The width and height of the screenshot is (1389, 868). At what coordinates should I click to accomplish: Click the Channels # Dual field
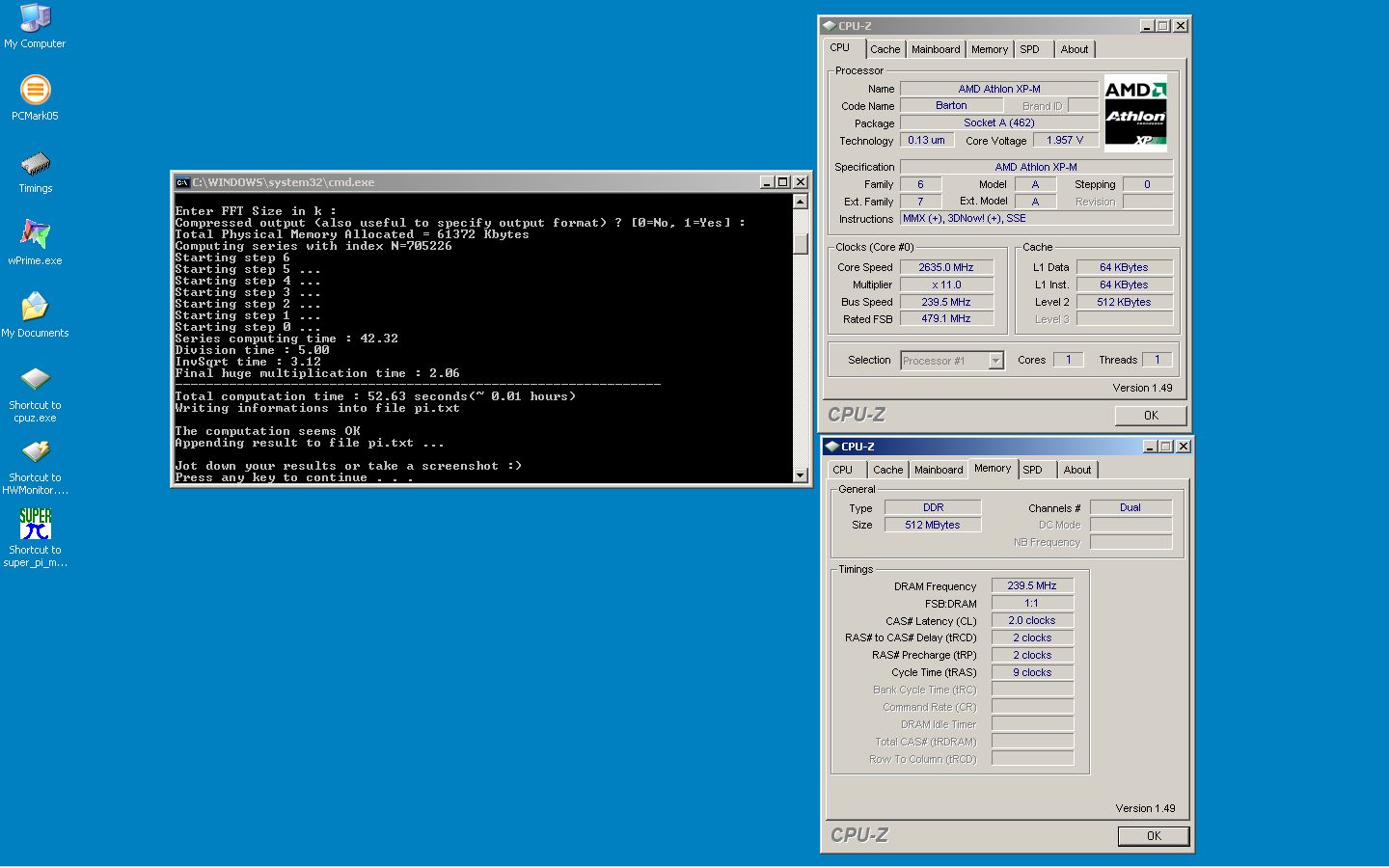click(1130, 507)
